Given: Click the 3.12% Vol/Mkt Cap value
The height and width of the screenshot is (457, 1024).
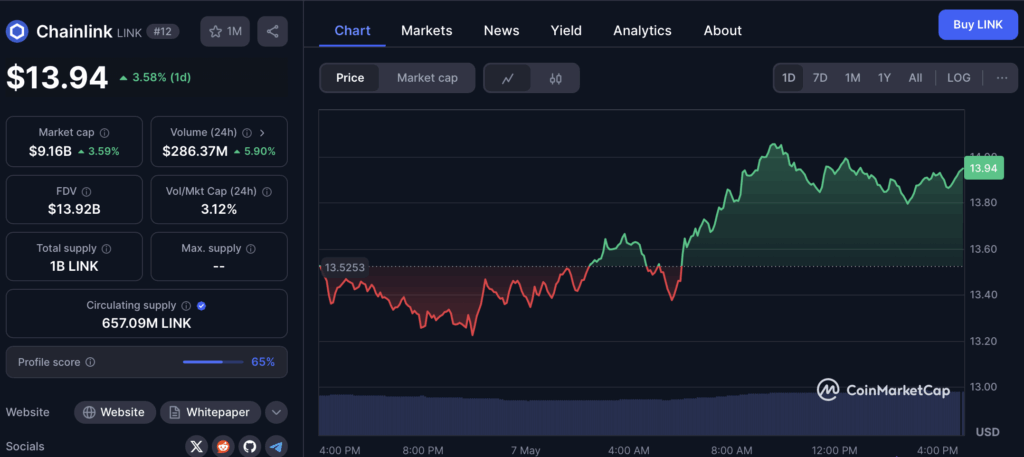Looking at the screenshot, I should pyautogui.click(x=219, y=209).
